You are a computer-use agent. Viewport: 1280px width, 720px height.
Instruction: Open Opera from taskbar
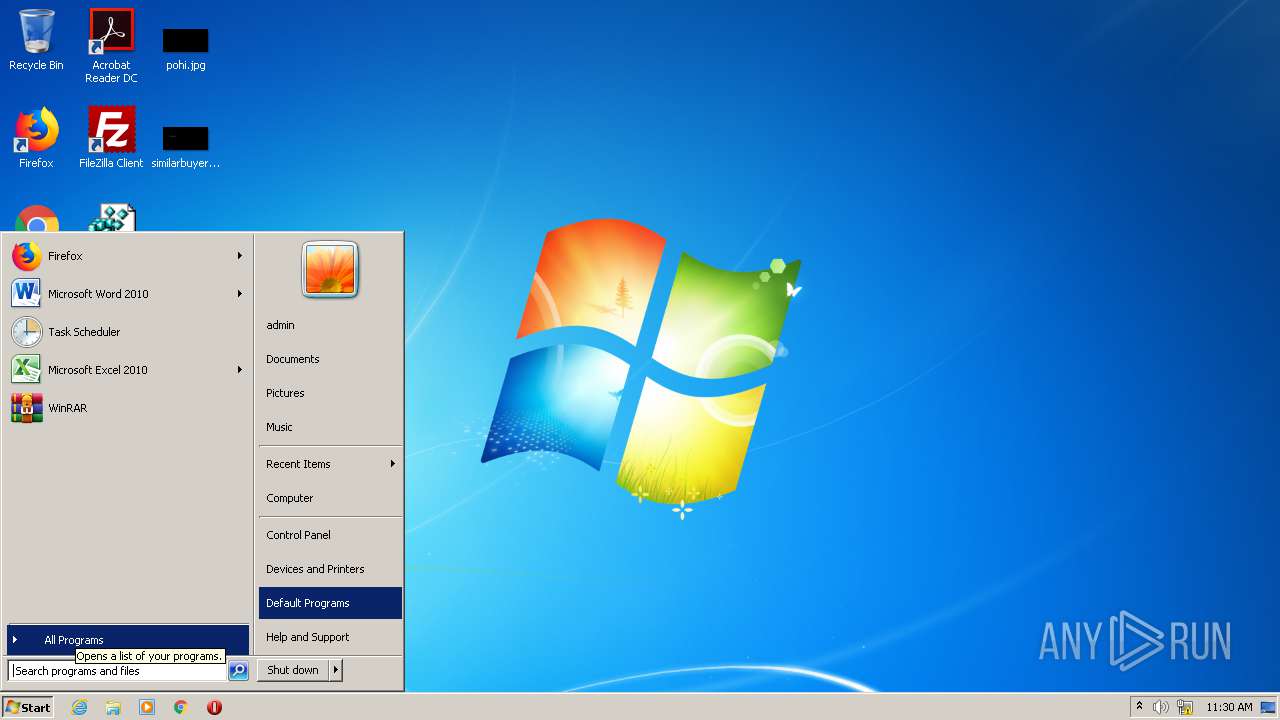(x=214, y=707)
